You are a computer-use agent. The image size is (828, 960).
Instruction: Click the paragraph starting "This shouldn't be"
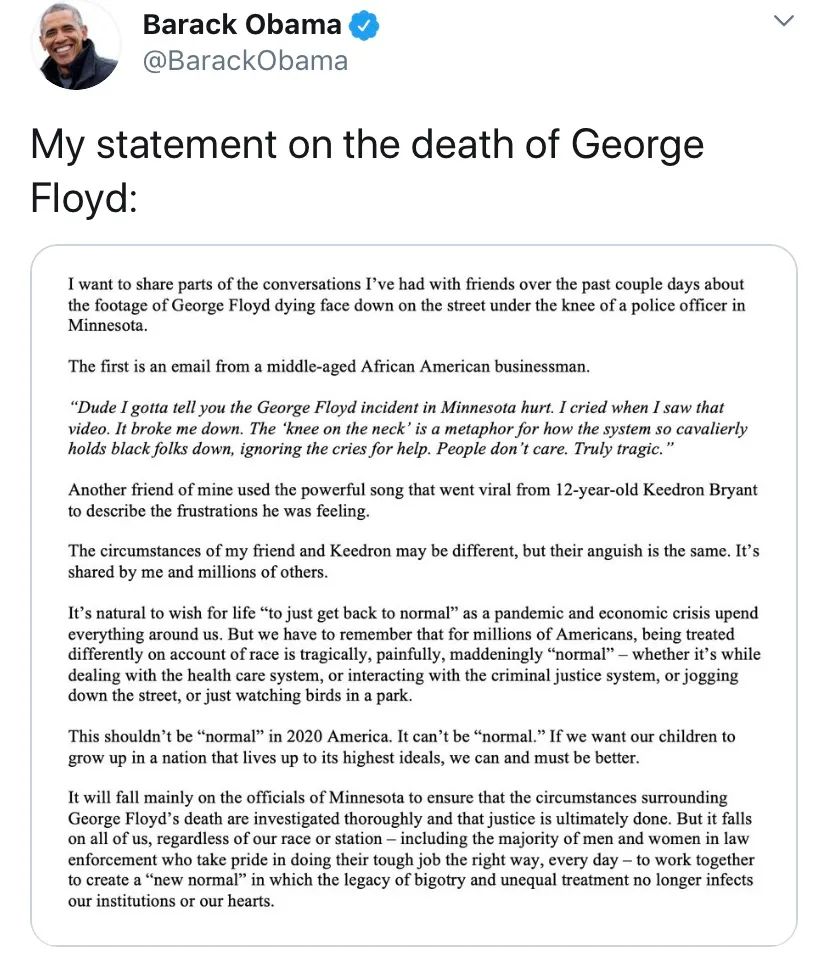(x=400, y=746)
